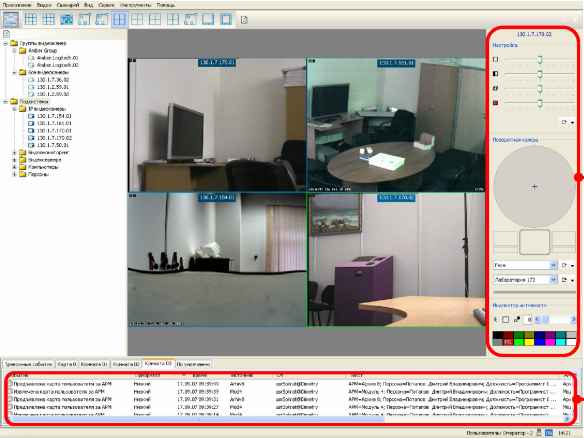Click the center button below the PTZ circle
584x438 pixels.
click(x=534, y=242)
